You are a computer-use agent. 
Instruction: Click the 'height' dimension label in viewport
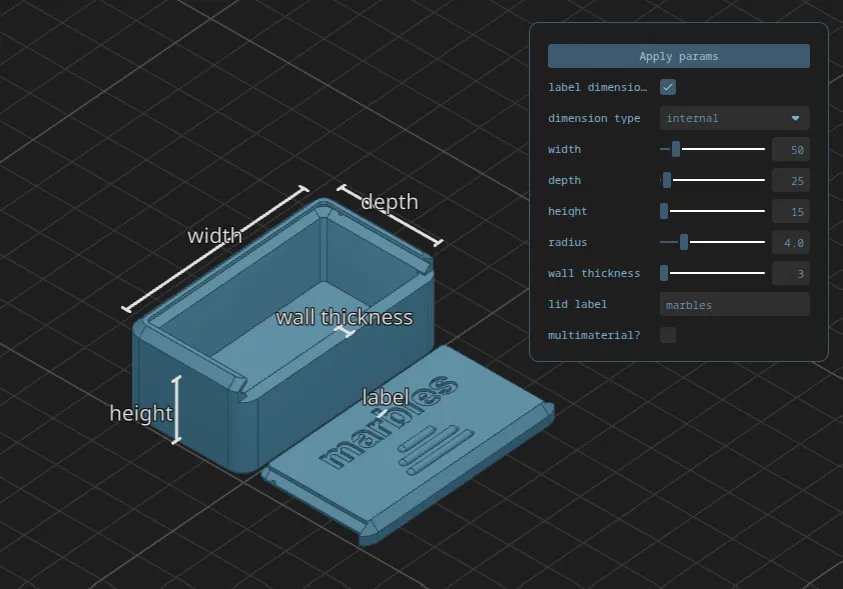click(x=141, y=413)
